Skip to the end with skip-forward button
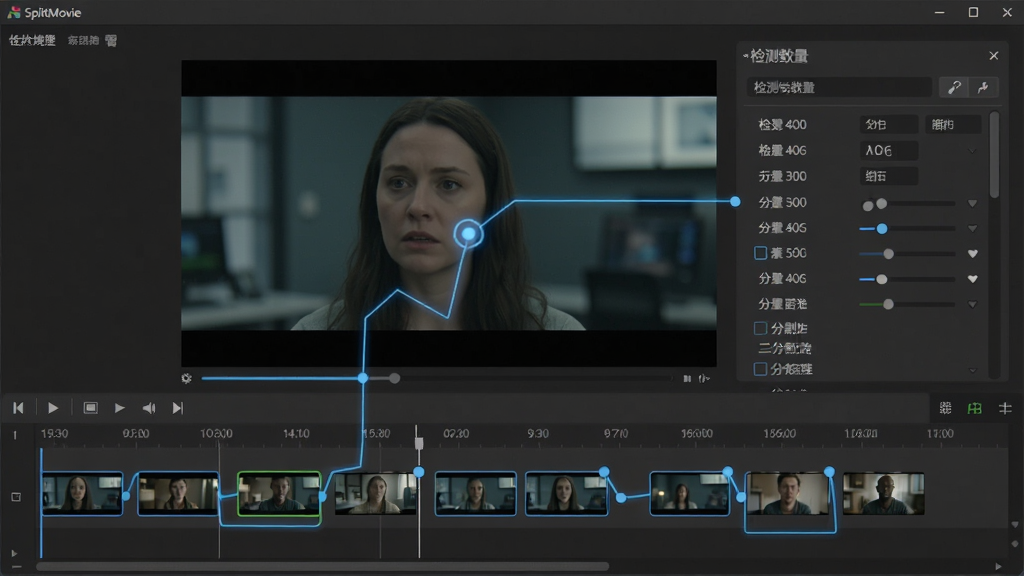The width and height of the screenshot is (1024, 576). point(178,408)
